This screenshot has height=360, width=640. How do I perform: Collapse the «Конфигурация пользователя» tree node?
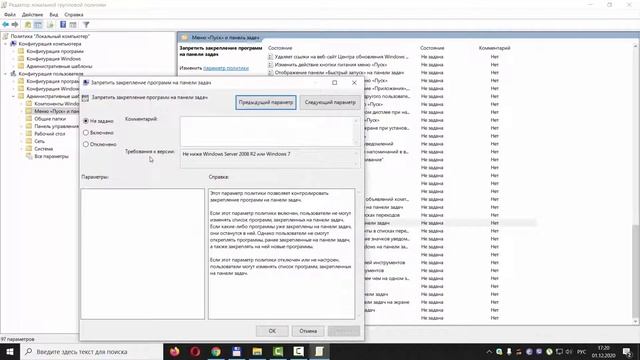tap(5, 74)
